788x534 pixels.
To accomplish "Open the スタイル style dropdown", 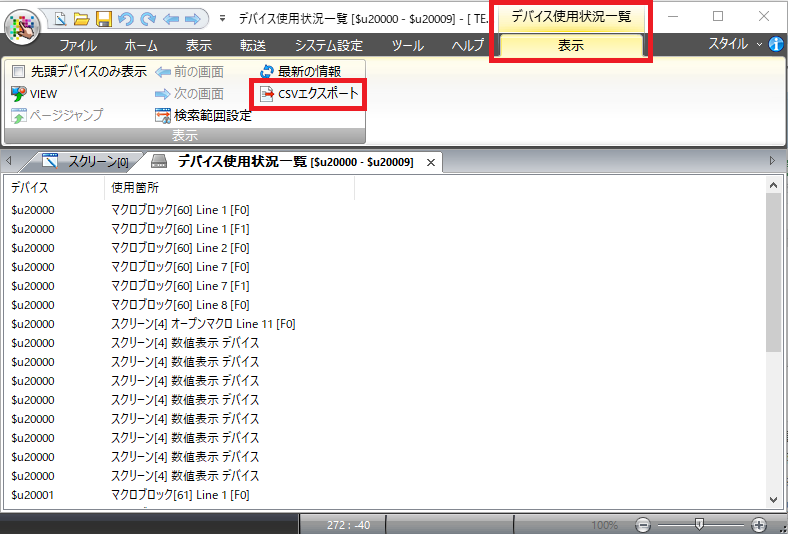I will pyautogui.click(x=735, y=45).
